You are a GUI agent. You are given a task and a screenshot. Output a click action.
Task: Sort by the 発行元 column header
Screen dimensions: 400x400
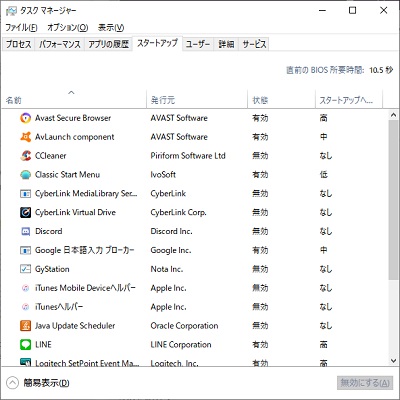point(197,99)
